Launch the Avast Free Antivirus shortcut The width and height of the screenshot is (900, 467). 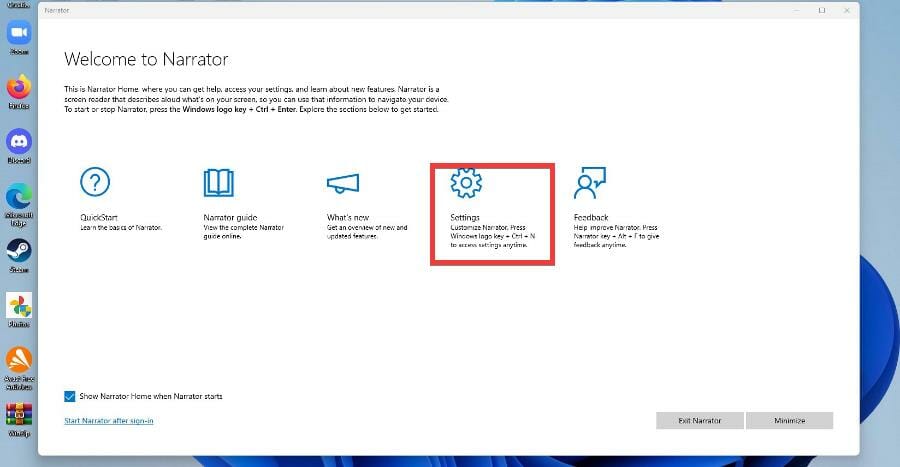(x=19, y=360)
